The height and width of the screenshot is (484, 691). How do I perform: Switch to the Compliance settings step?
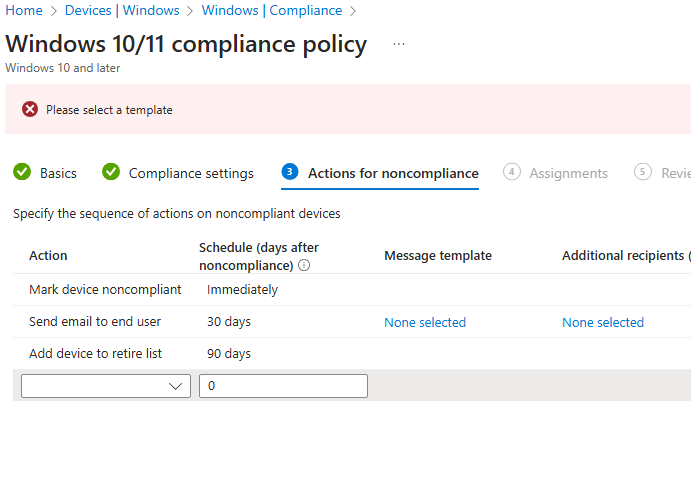click(191, 173)
